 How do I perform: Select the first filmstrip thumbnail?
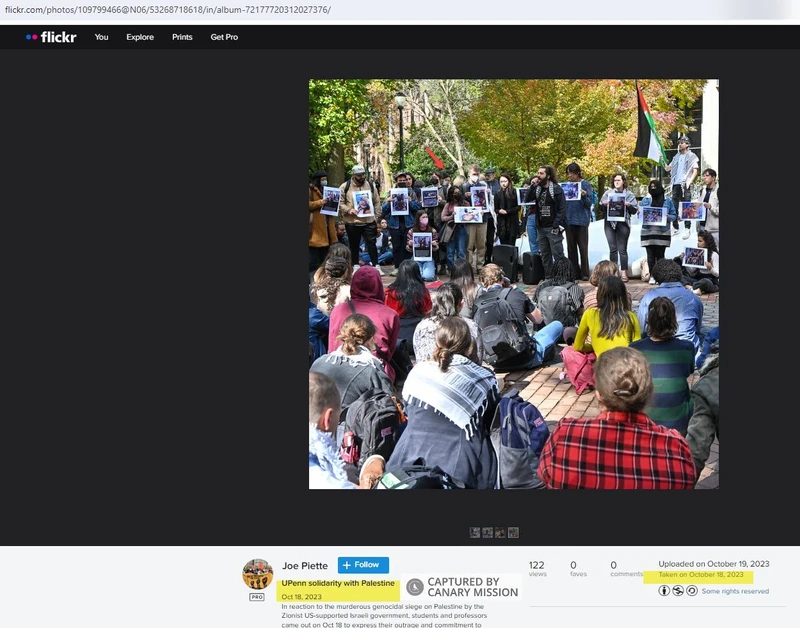tap(475, 533)
